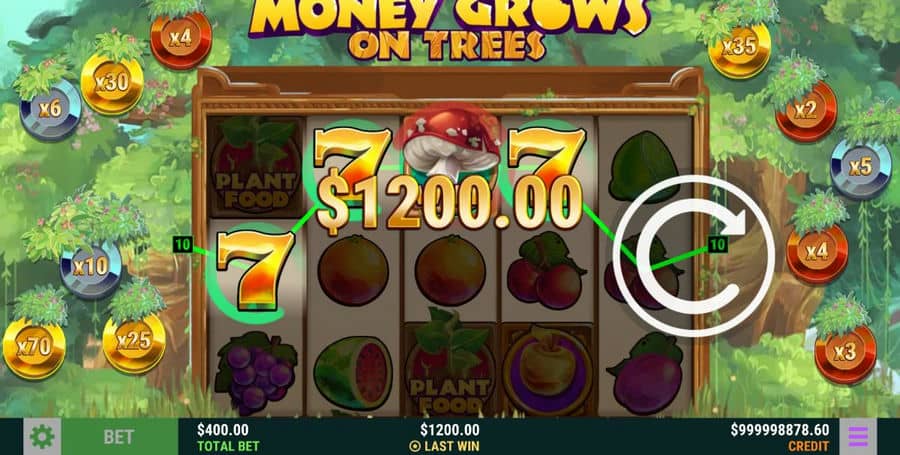Click the purple grapes symbol
The width and height of the screenshot is (900, 455).
pos(255,371)
